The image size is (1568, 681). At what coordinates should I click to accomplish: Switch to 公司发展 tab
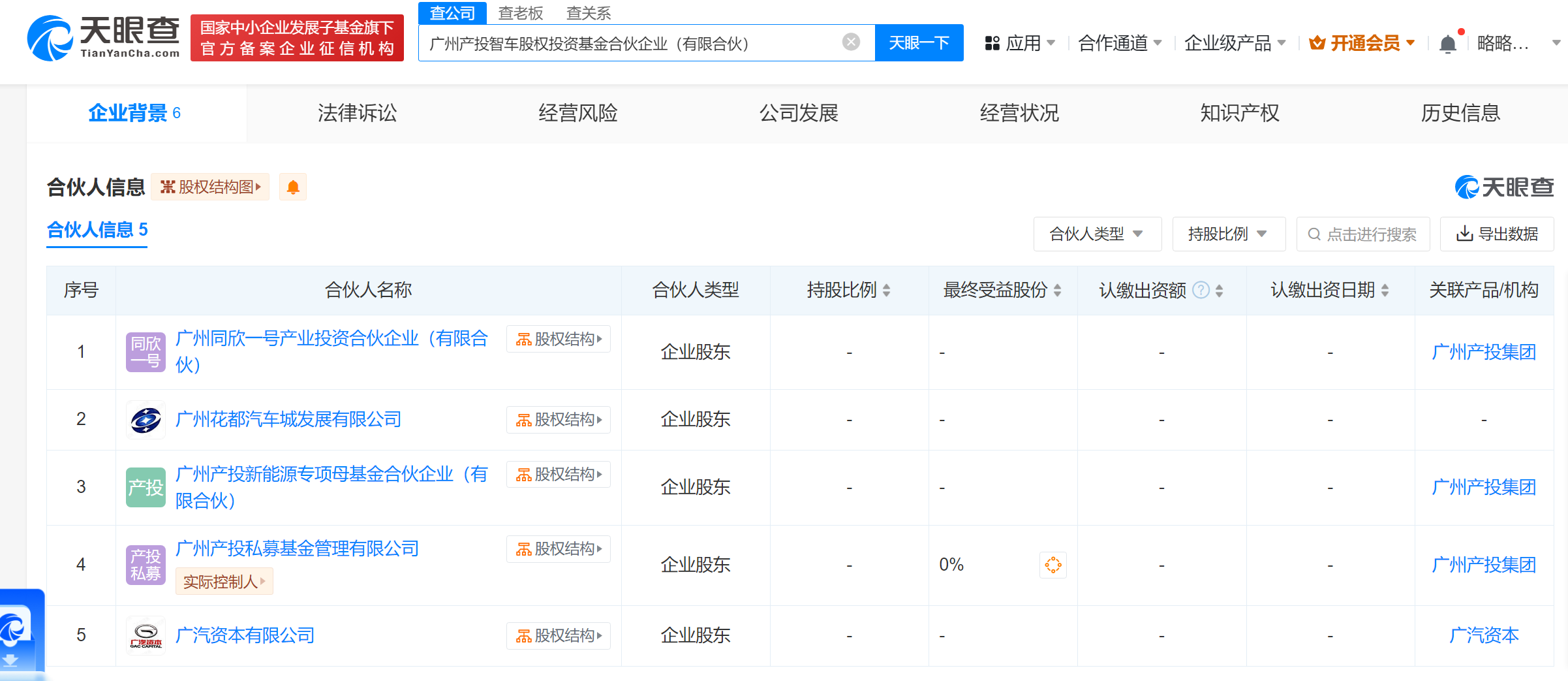(x=798, y=113)
